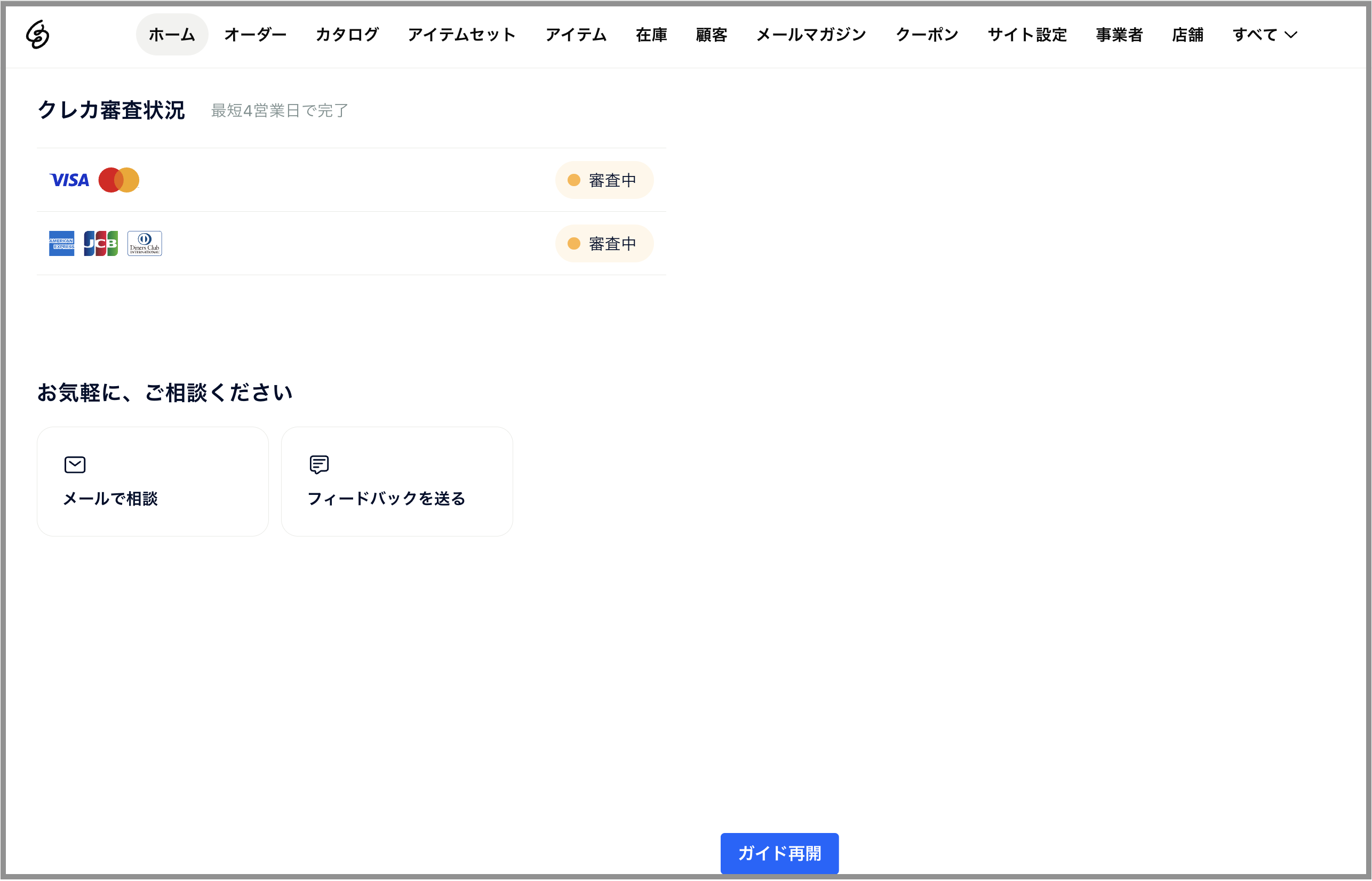
Task: Click the envelope icon on メールで相談 card
Action: click(75, 464)
